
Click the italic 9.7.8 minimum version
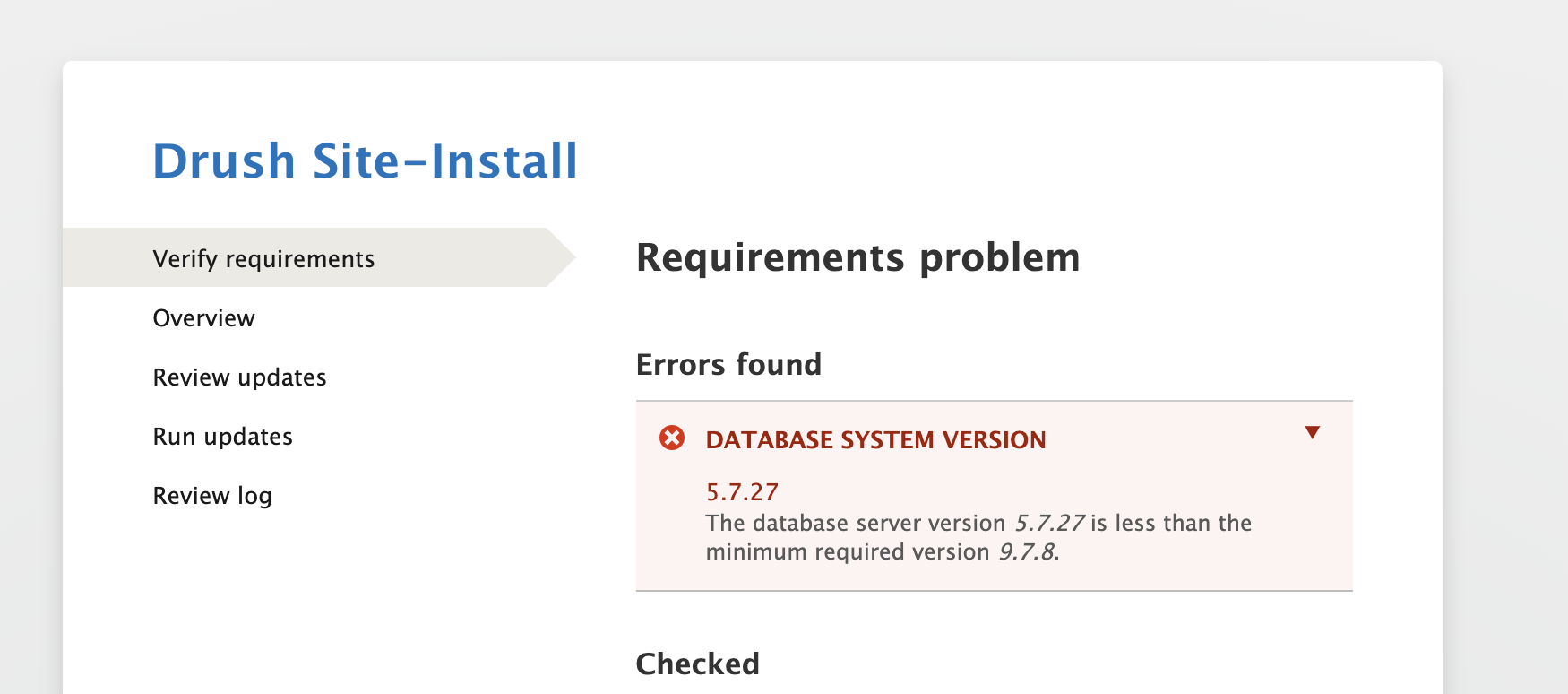(x=1028, y=551)
